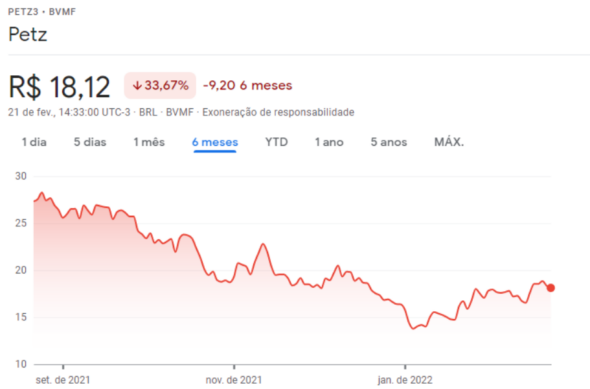Click the red current-price dot on the chart

click(x=550, y=288)
